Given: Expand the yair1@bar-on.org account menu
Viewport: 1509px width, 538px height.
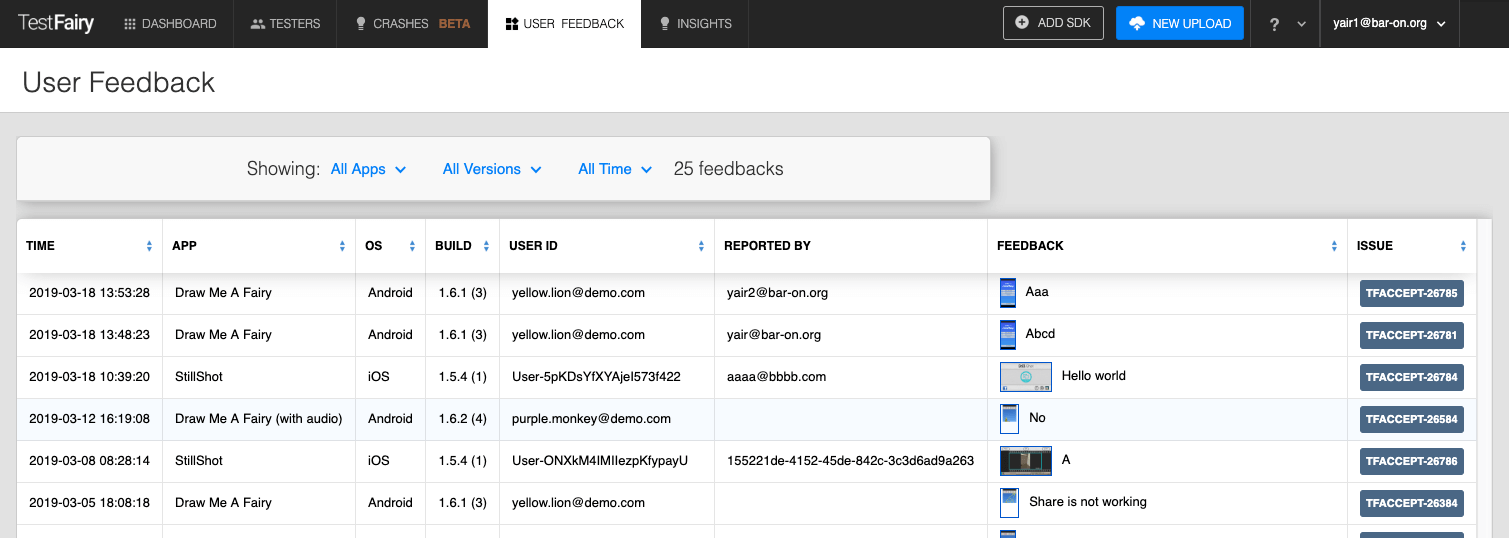Looking at the screenshot, I should pyautogui.click(x=1389, y=24).
